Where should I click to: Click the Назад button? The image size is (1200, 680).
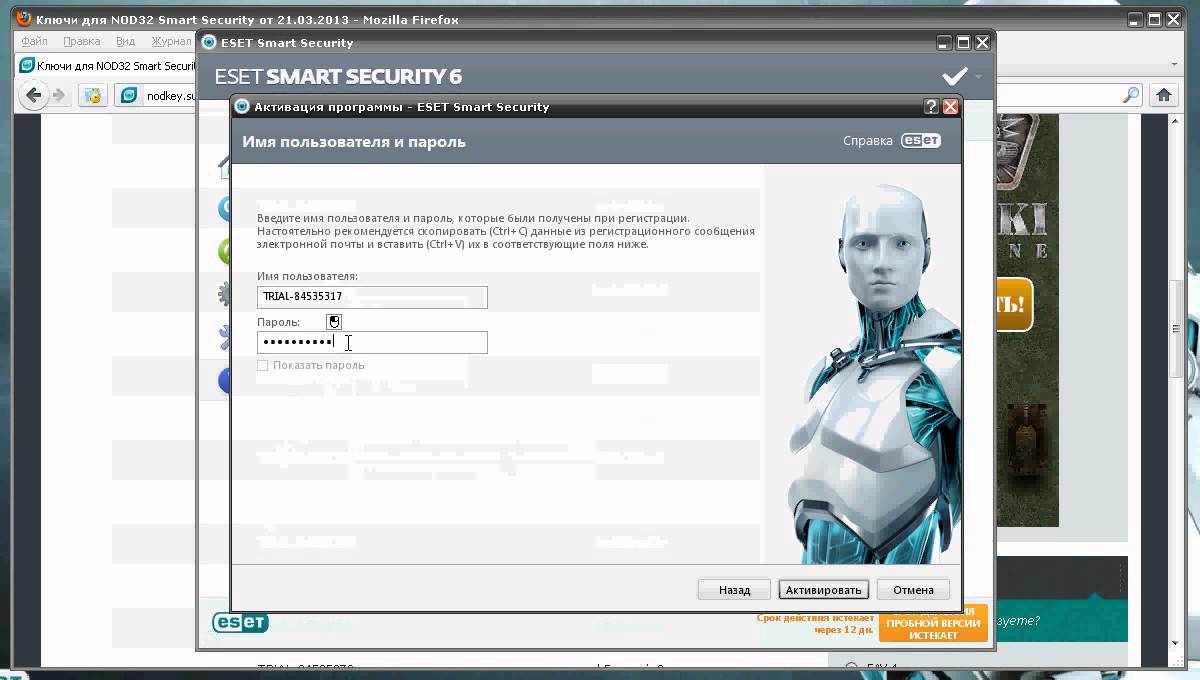pos(734,590)
